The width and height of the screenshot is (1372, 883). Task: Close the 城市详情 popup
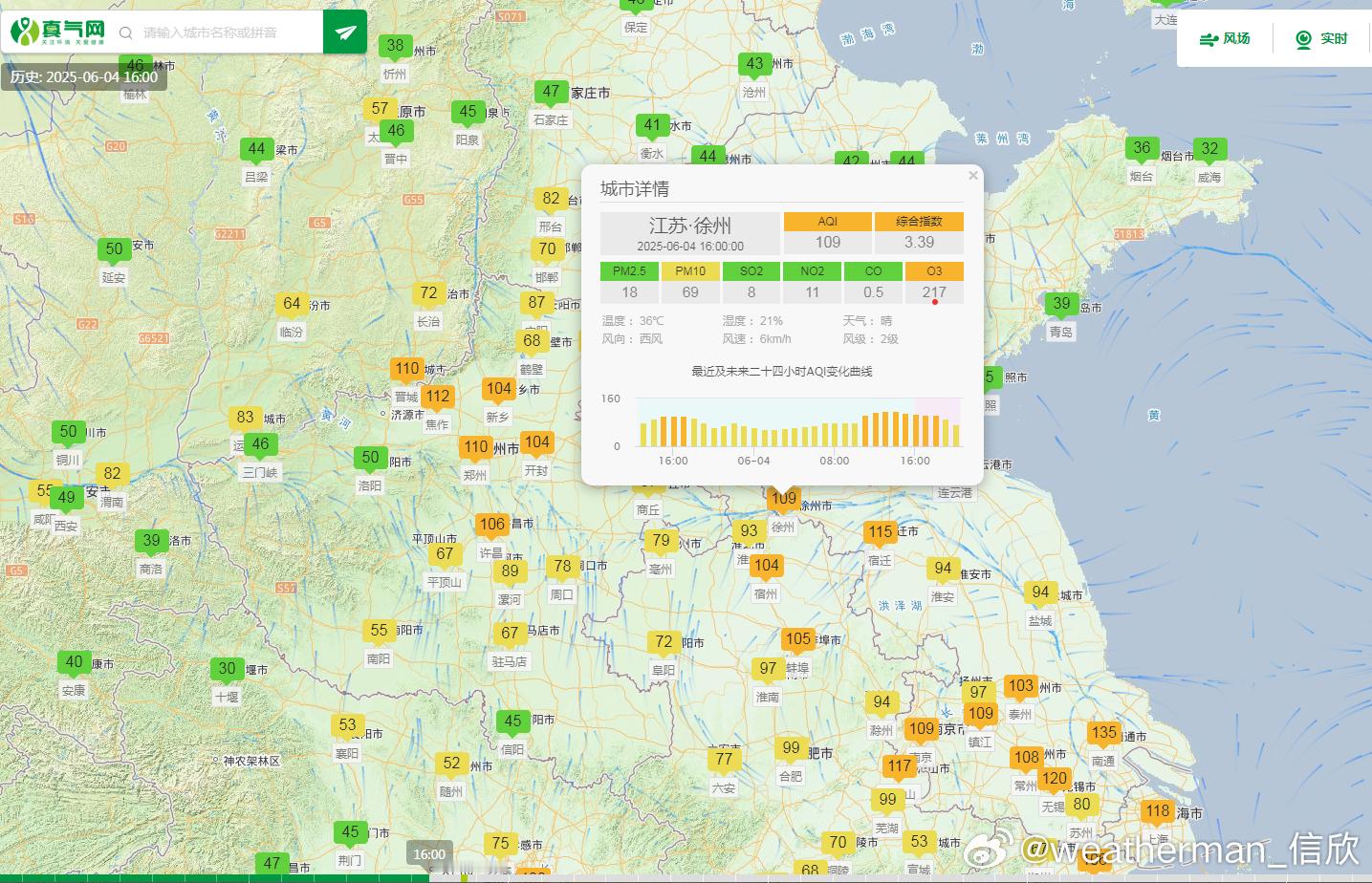tap(972, 175)
